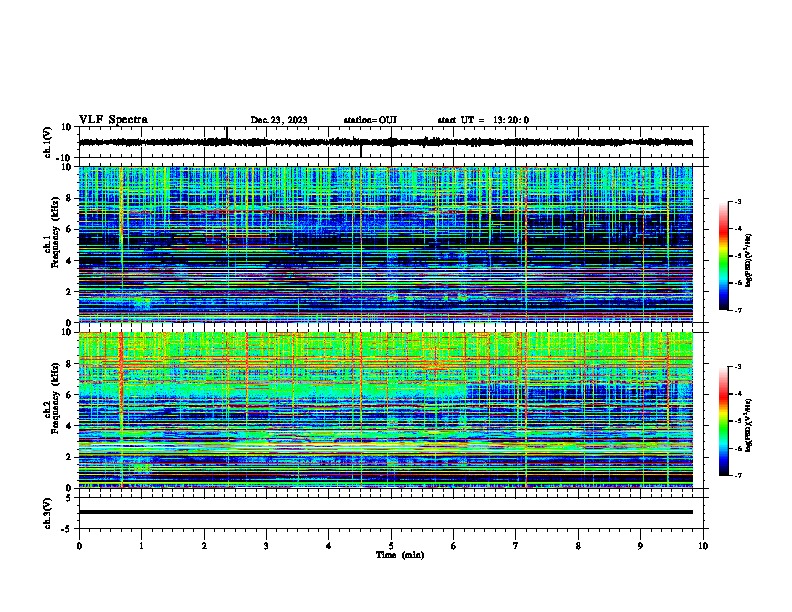Click the "ch.1(V)" waveform axis label
Image resolution: width=792 pixels, height=612 pixels.
coord(48,142)
